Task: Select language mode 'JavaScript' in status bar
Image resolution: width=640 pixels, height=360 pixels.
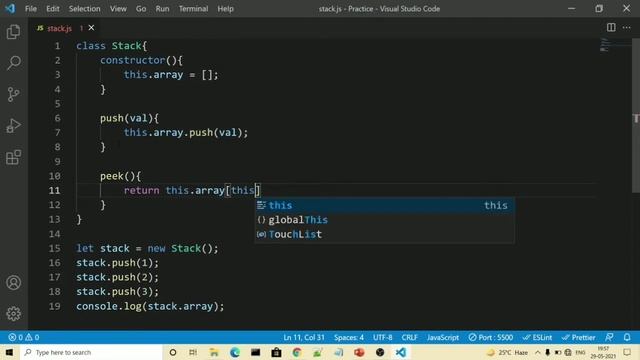Action: 443,338
